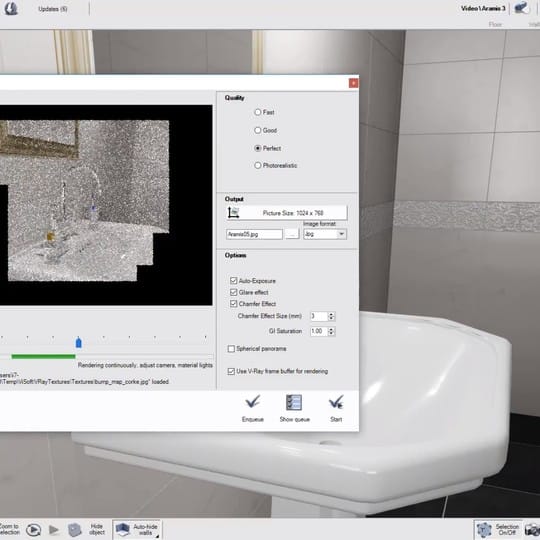Click the green render progress bar
The width and height of the screenshot is (540, 540).
tap(43, 356)
